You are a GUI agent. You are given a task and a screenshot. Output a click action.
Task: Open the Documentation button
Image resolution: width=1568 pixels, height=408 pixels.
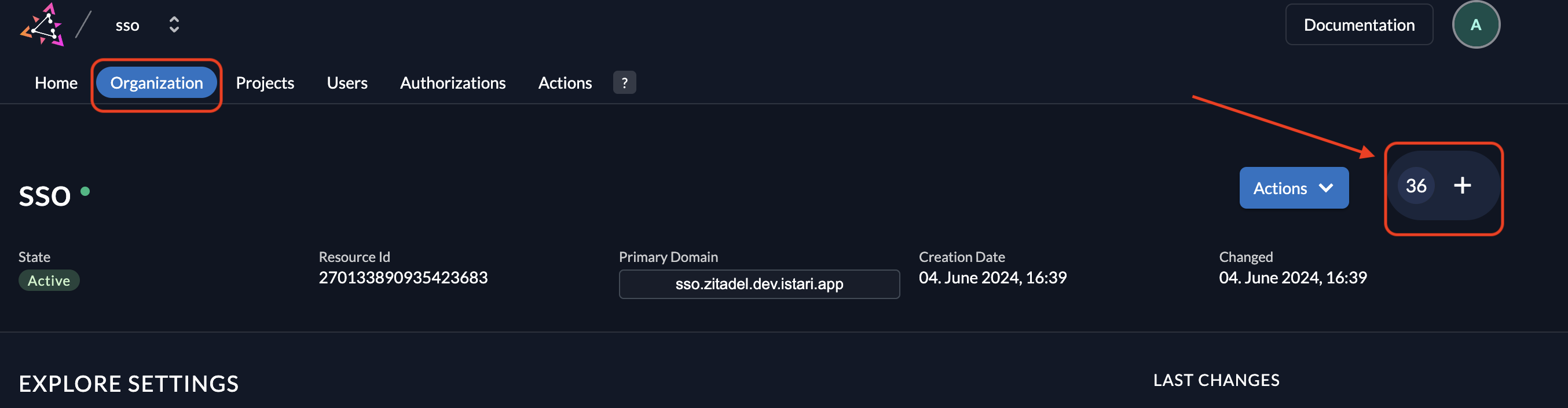pos(1358,25)
